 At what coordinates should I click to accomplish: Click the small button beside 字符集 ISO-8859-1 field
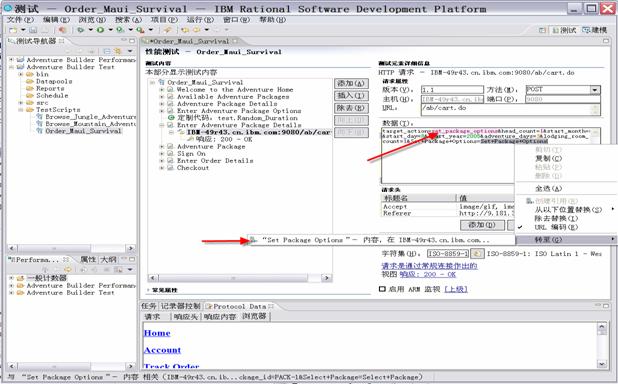(x=477, y=254)
